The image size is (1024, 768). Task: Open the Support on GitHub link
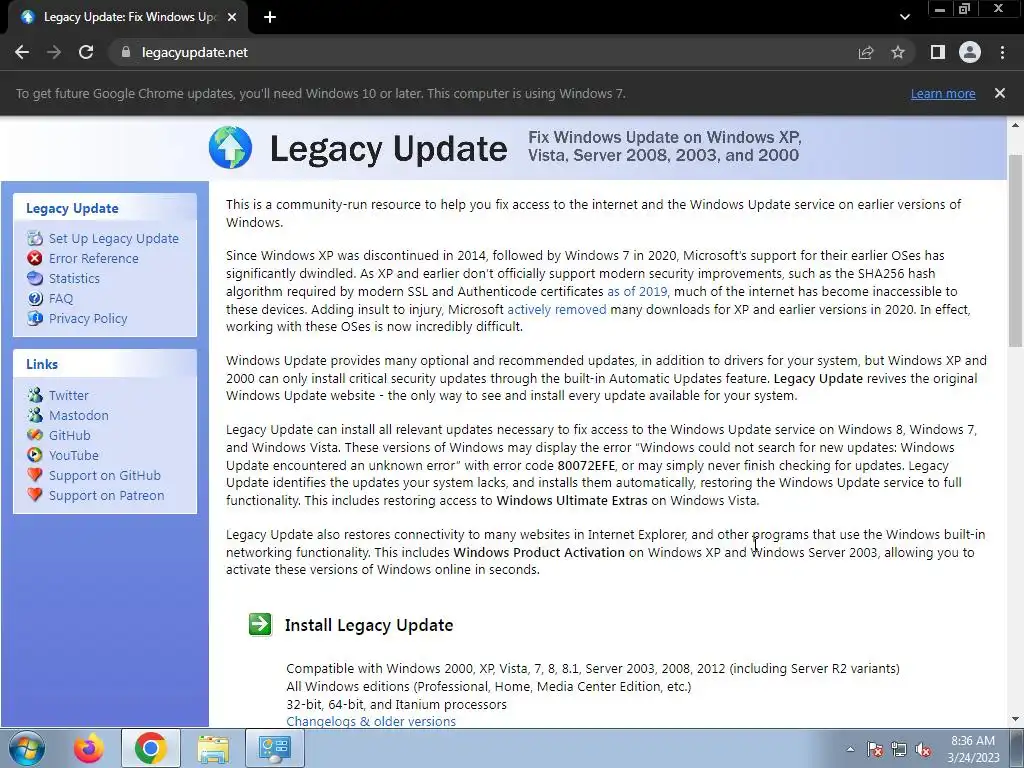point(104,475)
